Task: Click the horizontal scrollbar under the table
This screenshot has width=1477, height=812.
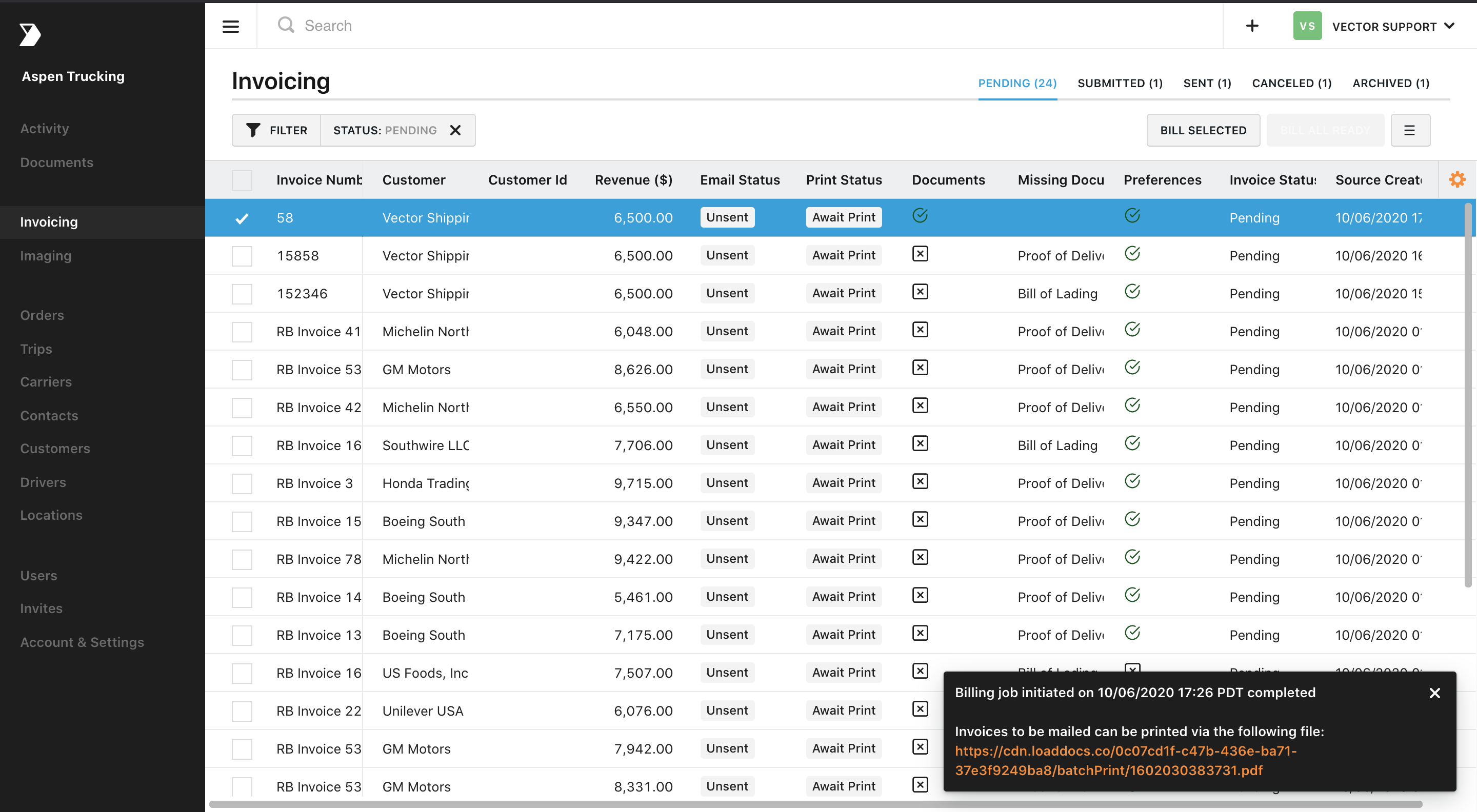Action: tap(815, 804)
